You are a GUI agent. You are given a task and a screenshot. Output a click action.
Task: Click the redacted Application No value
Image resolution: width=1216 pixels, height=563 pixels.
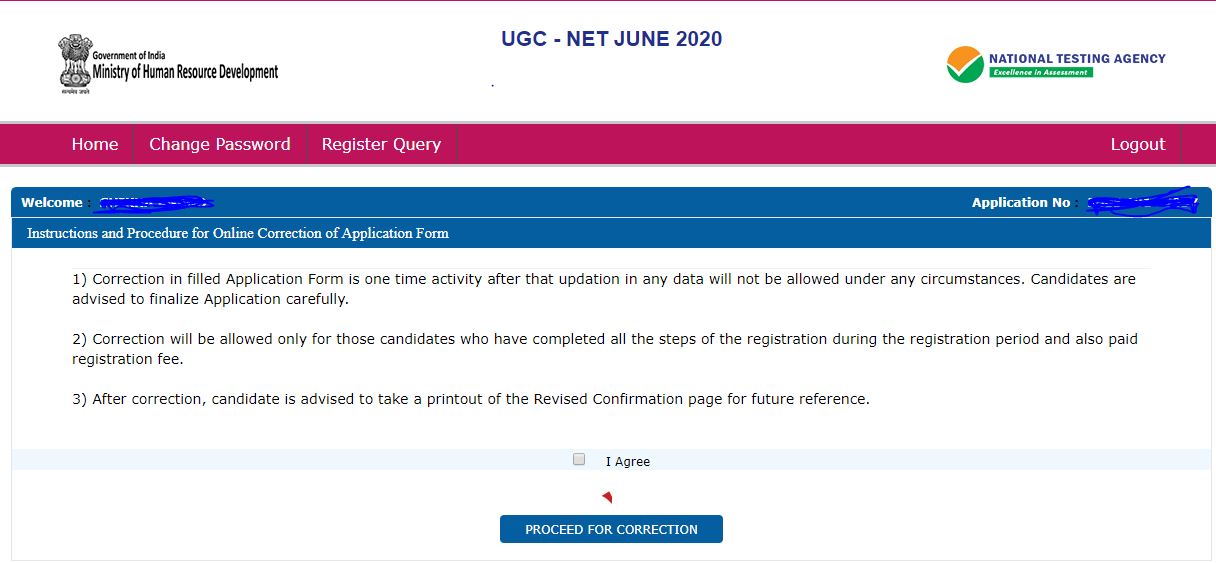[1141, 203]
